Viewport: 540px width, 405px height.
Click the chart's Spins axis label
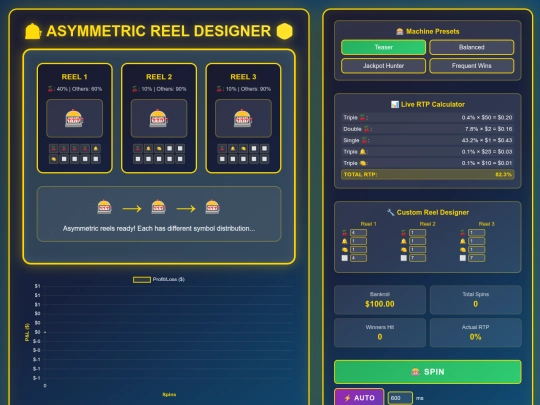(169, 395)
